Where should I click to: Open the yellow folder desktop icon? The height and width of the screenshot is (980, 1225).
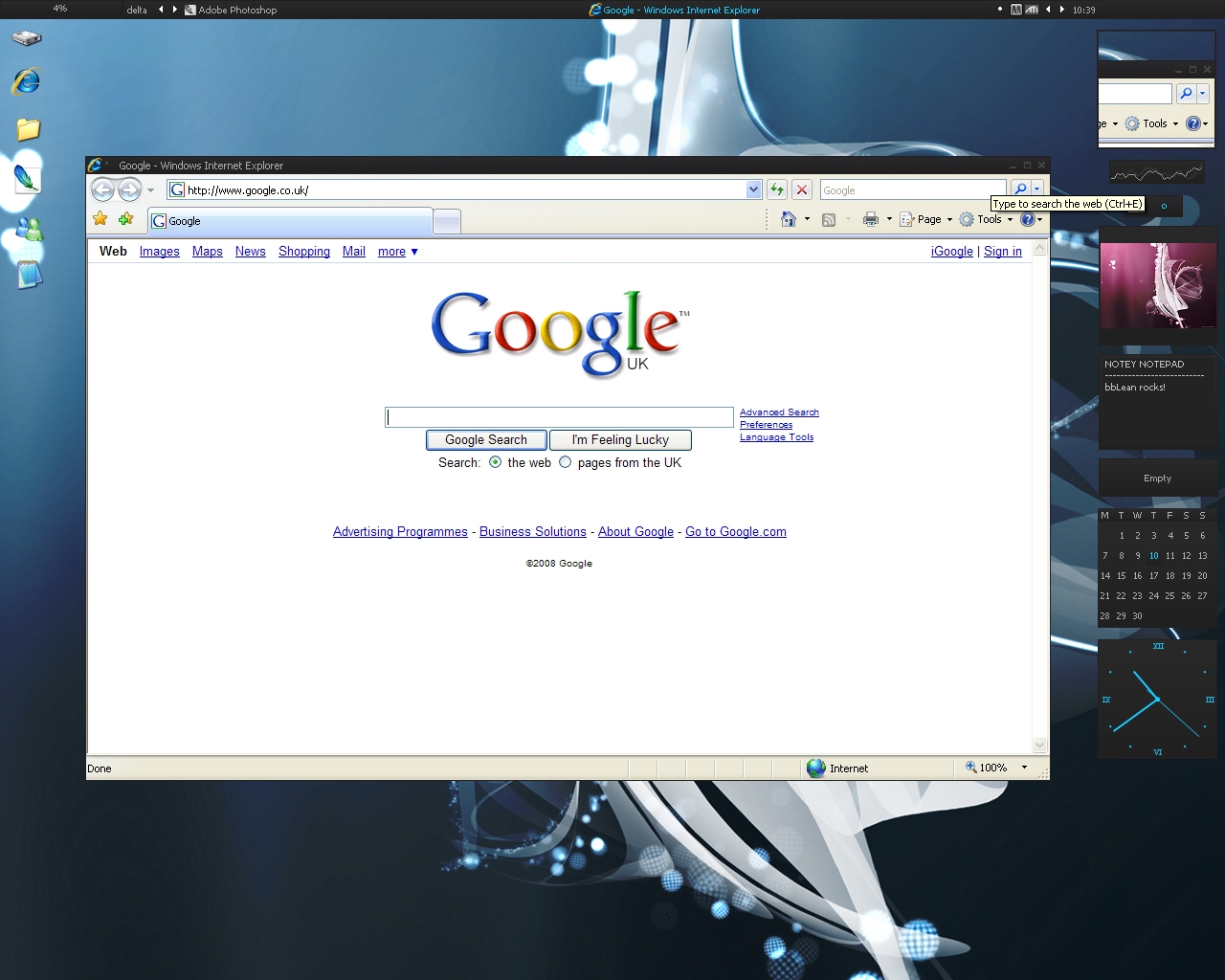click(28, 129)
